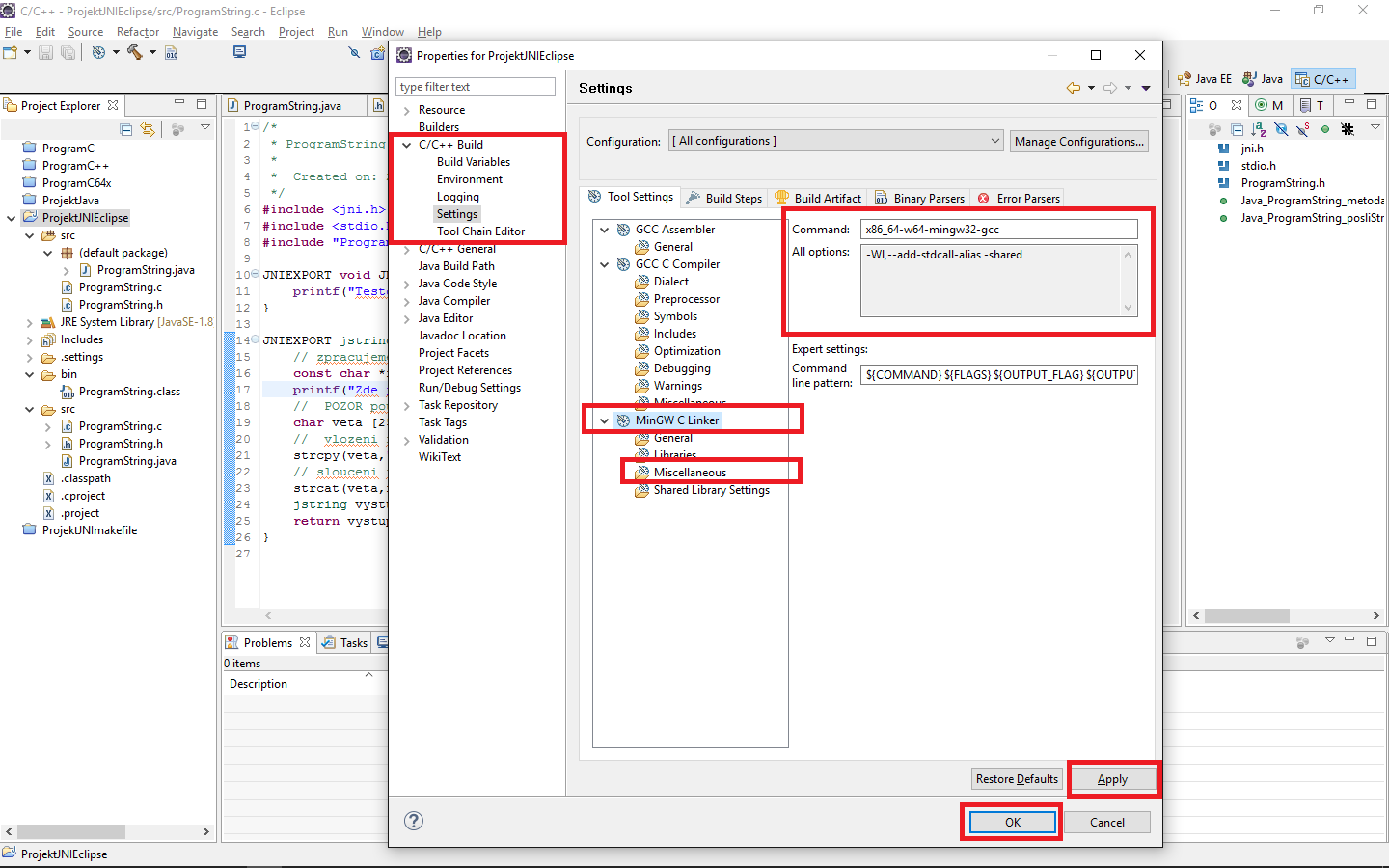This screenshot has width=1389, height=868.
Task: Open the Search menu
Action: (x=248, y=31)
